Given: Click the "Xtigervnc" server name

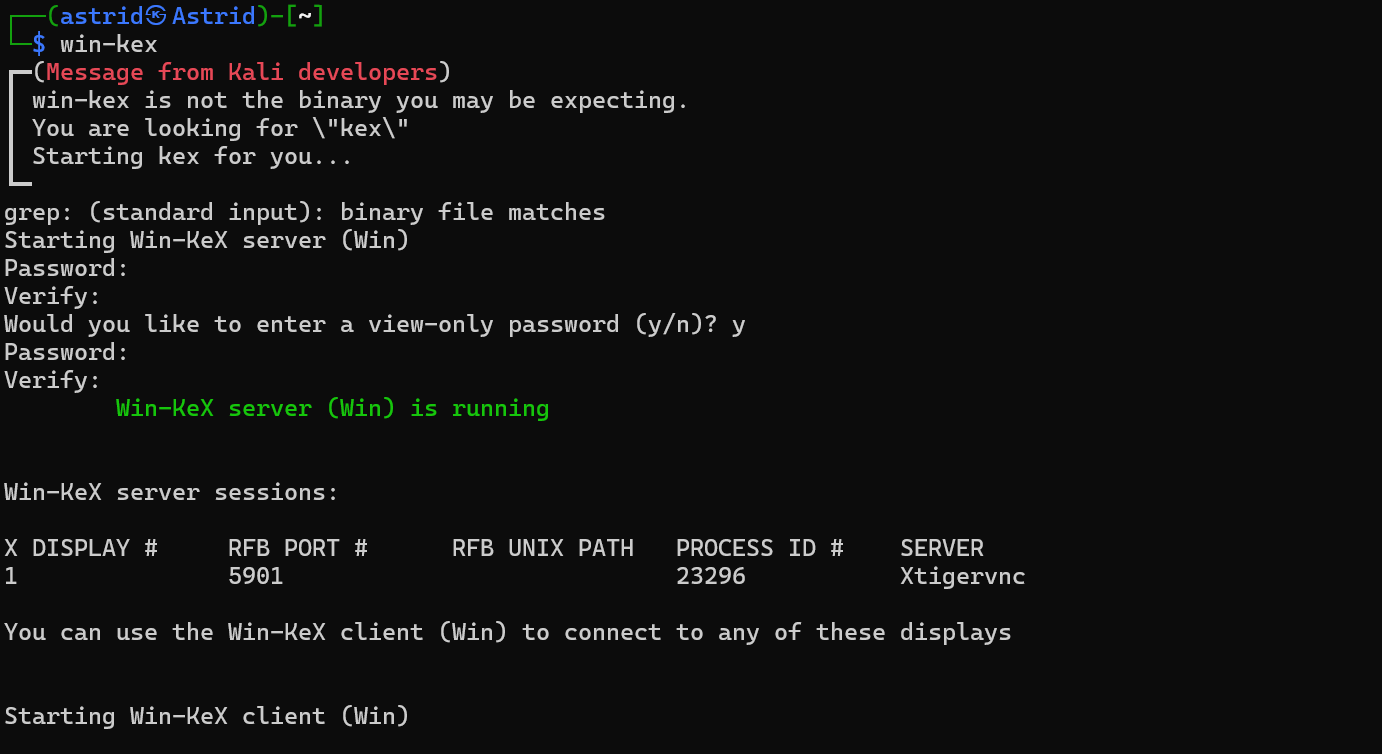Looking at the screenshot, I should click(x=962, y=576).
